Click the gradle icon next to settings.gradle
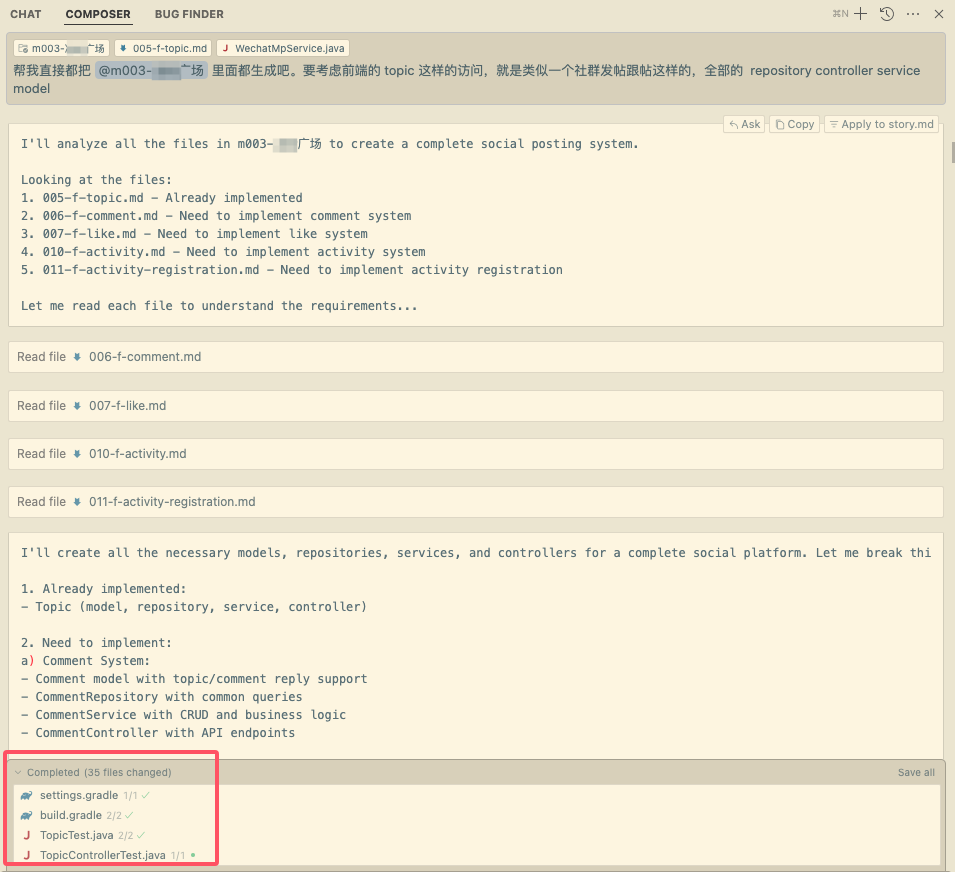 coord(26,795)
